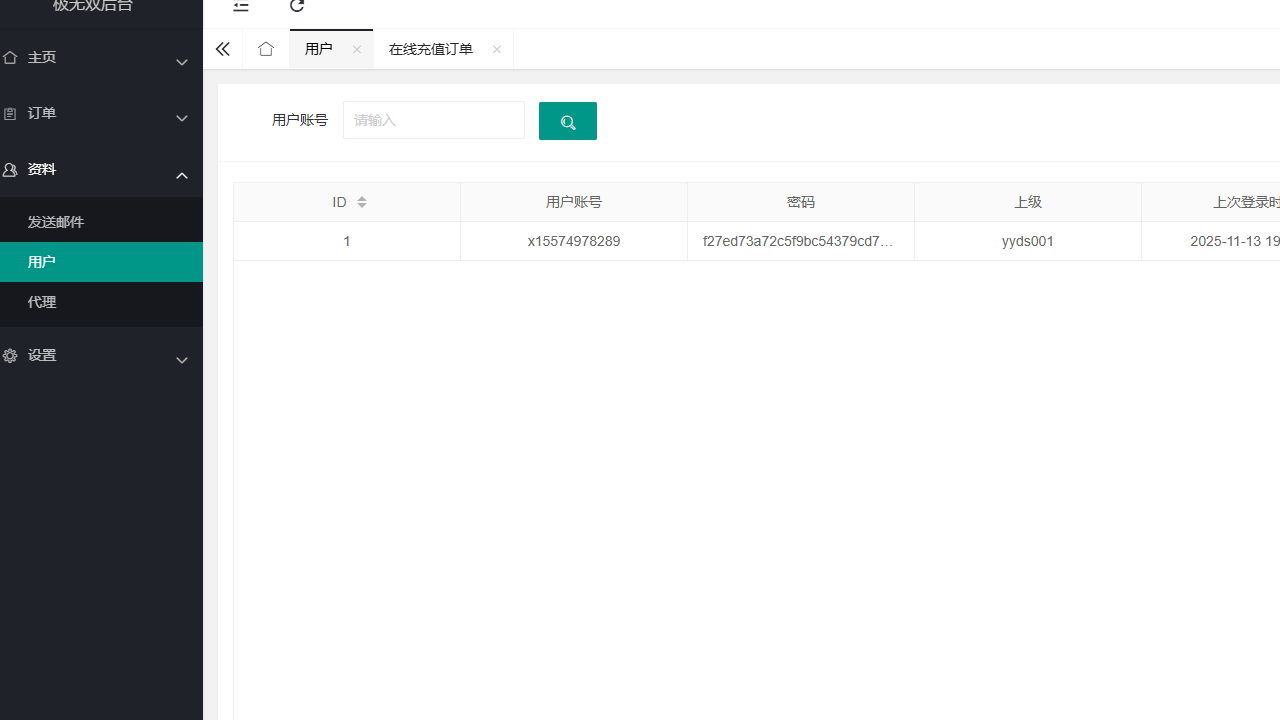Click the 用户账号 search input field
Screen dimensions: 1280x720
tap(433, 120)
